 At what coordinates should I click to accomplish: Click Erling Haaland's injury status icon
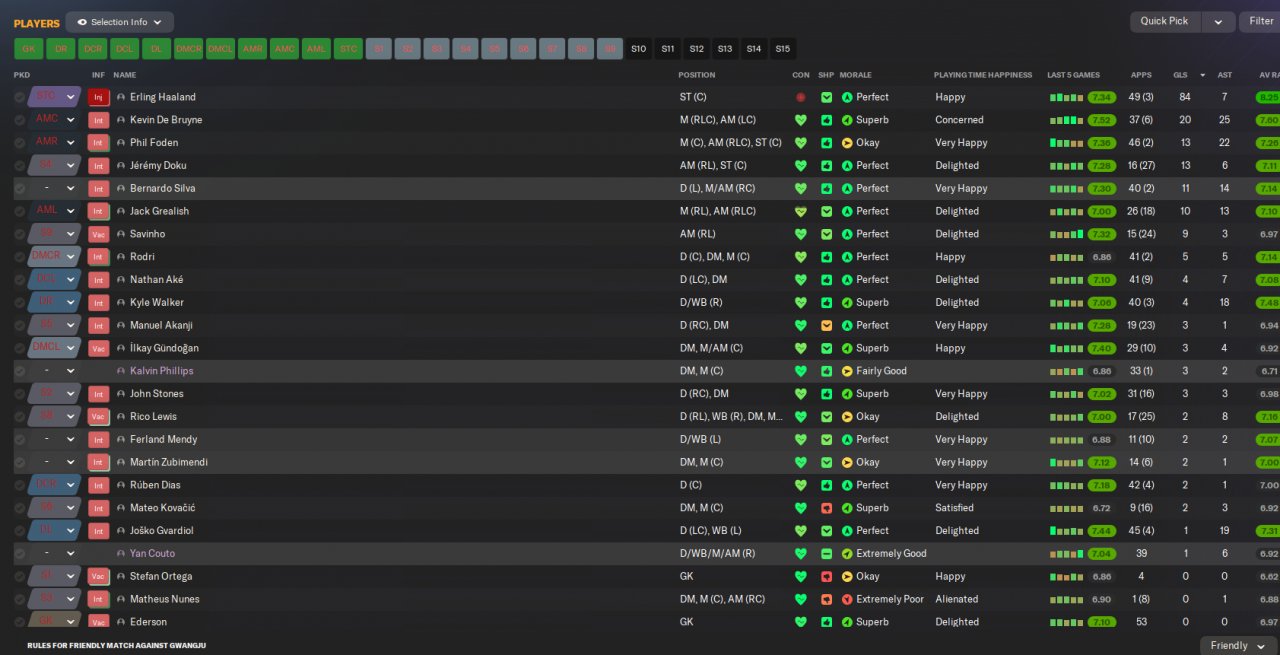point(98,97)
